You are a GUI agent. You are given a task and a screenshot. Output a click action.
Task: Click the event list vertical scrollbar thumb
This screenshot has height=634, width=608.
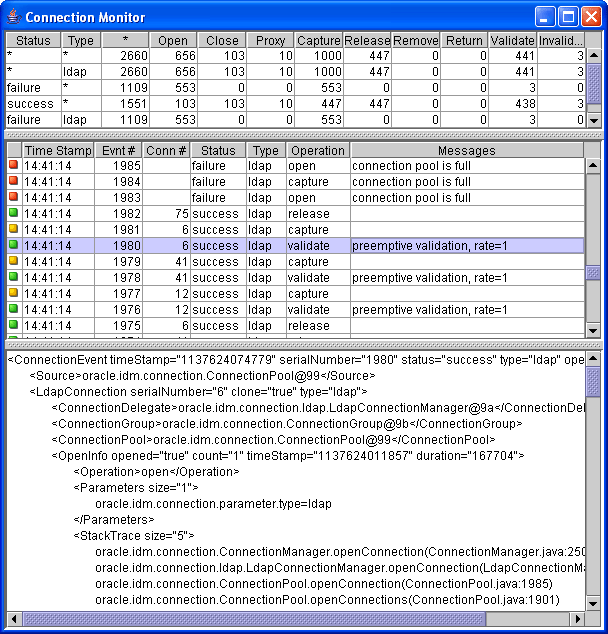coord(593,273)
